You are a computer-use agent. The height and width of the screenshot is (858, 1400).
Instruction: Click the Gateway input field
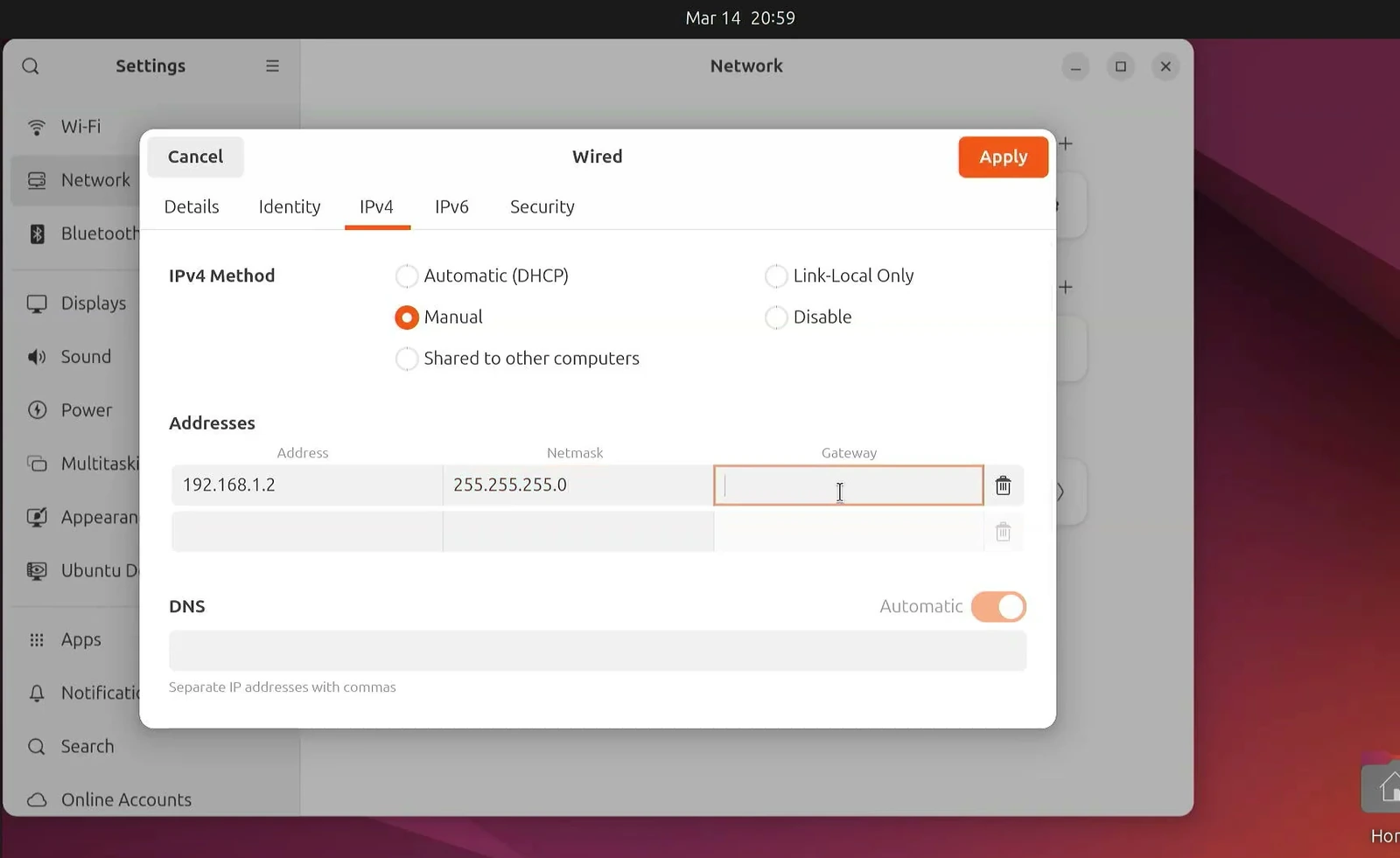pos(849,485)
